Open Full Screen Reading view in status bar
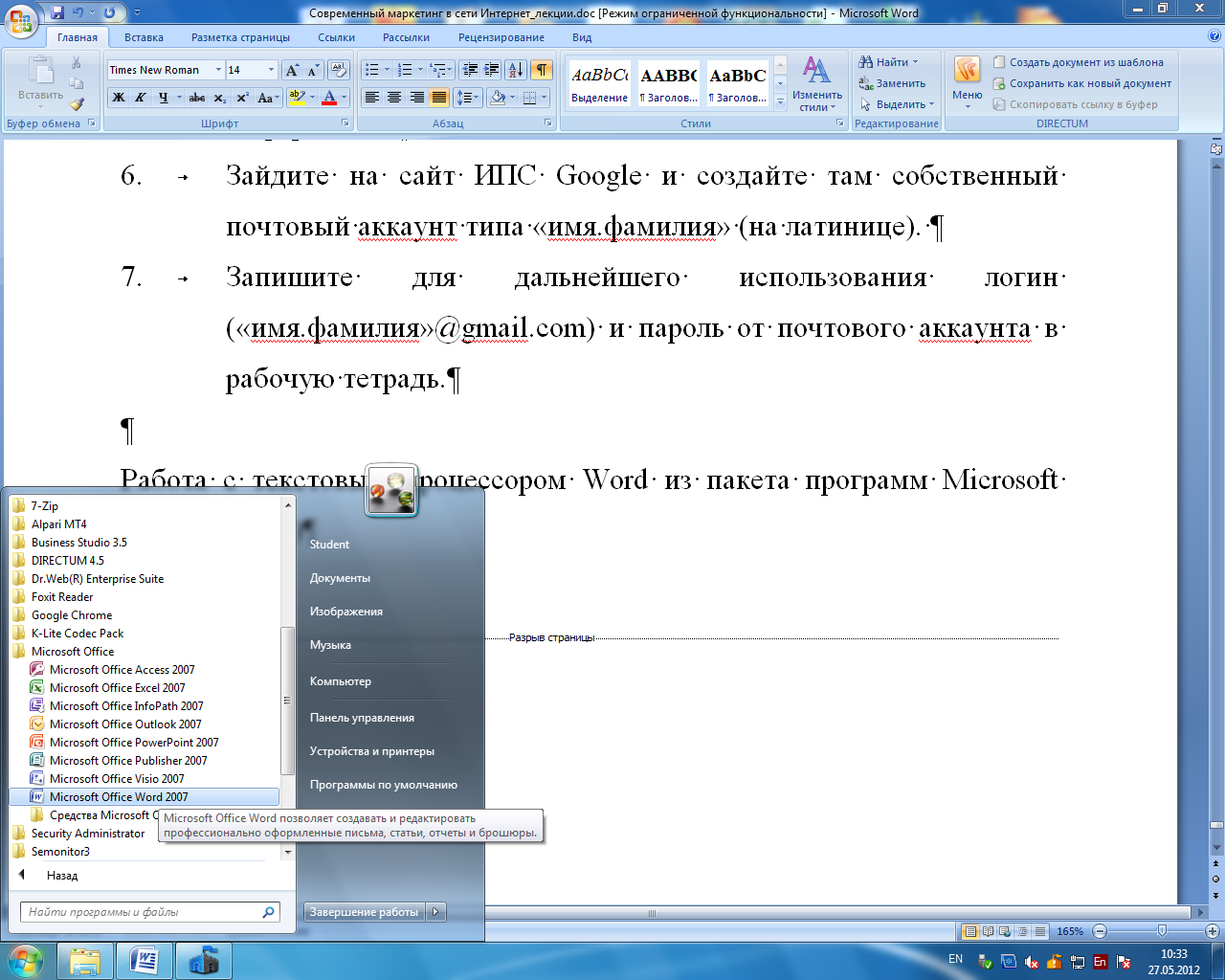1225x980 pixels. click(x=988, y=931)
